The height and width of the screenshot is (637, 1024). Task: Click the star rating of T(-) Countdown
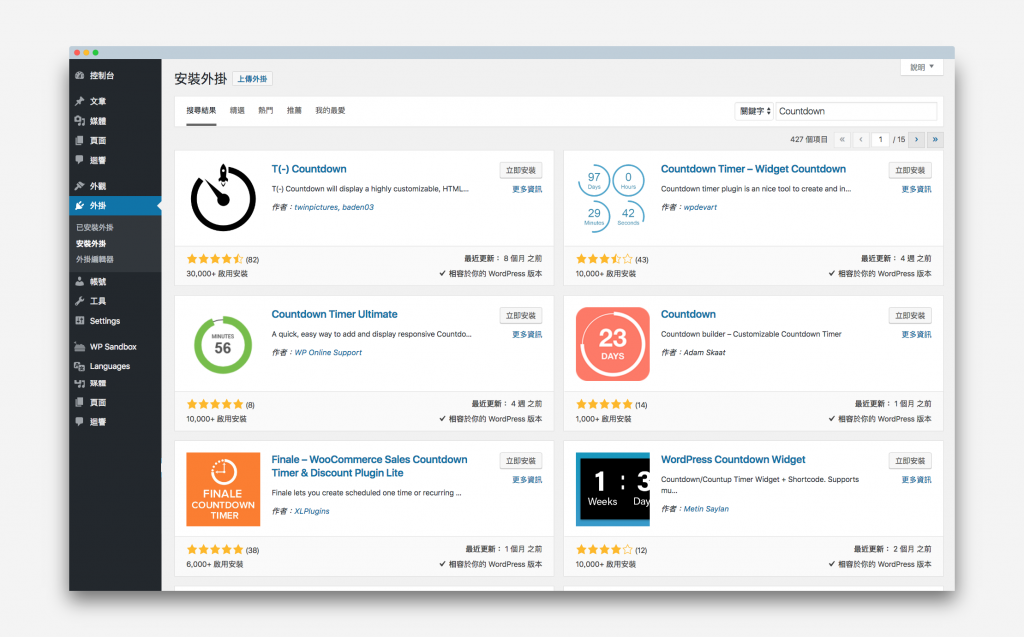[x=215, y=259]
